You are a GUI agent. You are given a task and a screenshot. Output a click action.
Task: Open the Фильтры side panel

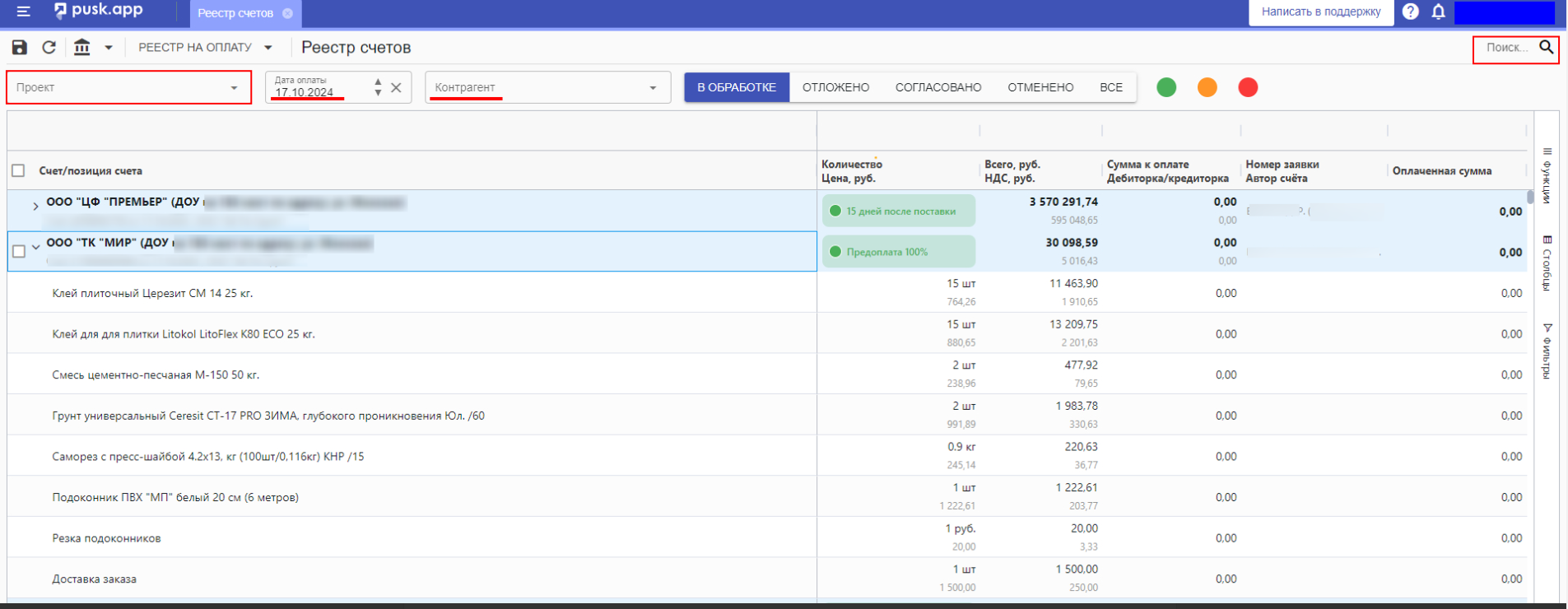1547,351
